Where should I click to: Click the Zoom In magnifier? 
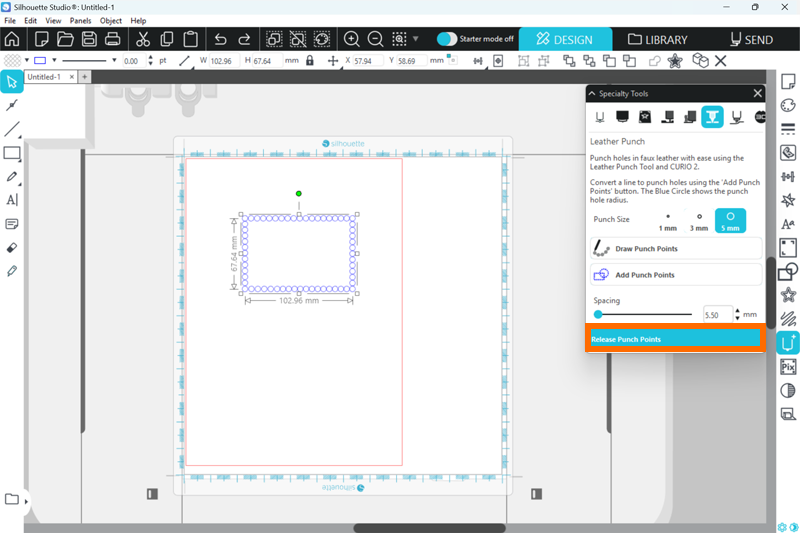pyautogui.click(x=352, y=40)
